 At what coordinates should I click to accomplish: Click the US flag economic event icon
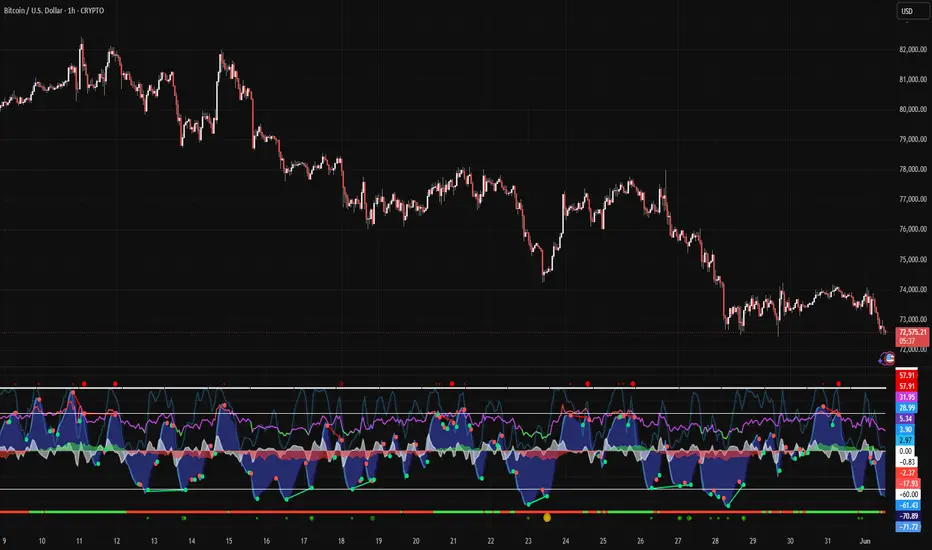(x=890, y=358)
